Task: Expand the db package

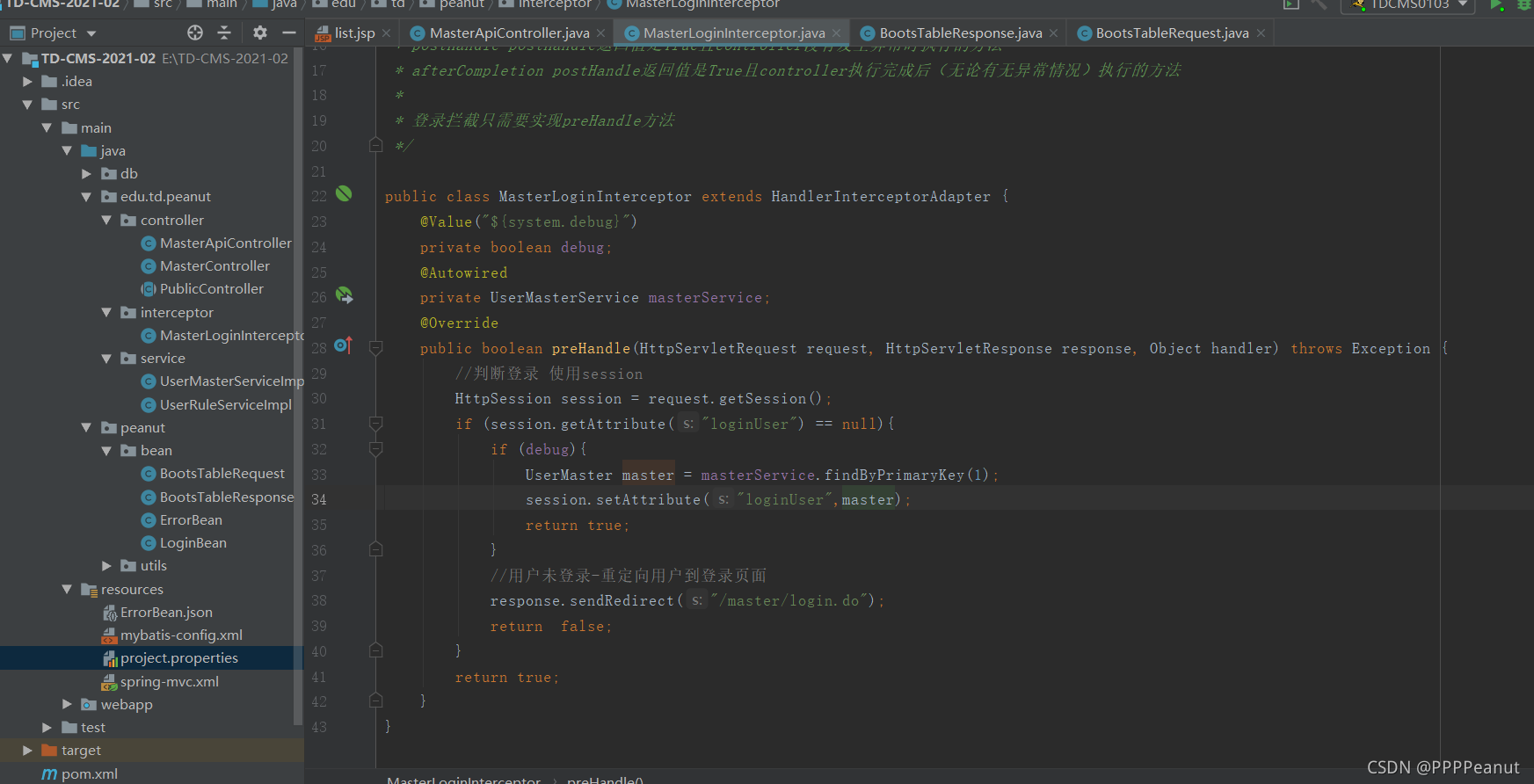Action: [86, 173]
